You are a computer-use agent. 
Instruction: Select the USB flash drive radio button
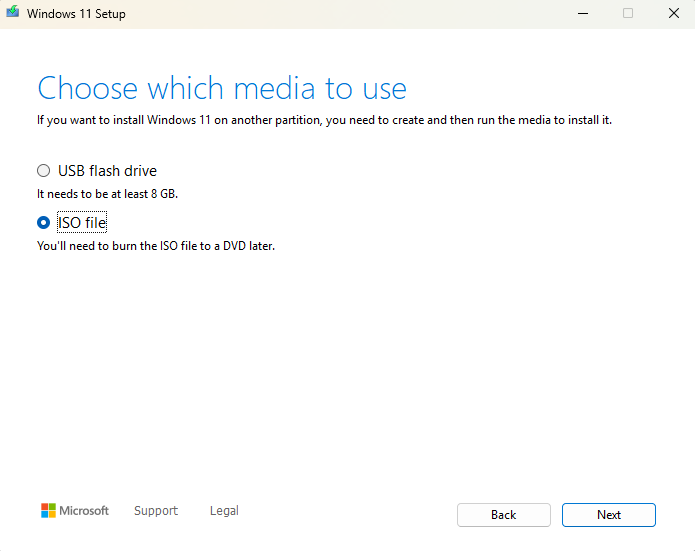(43, 171)
